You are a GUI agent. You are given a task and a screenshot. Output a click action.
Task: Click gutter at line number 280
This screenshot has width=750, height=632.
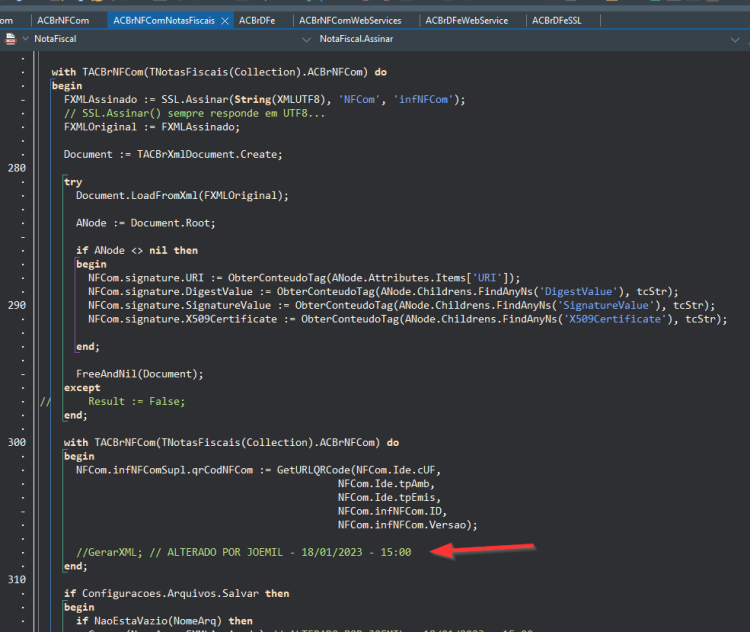(x=17, y=168)
